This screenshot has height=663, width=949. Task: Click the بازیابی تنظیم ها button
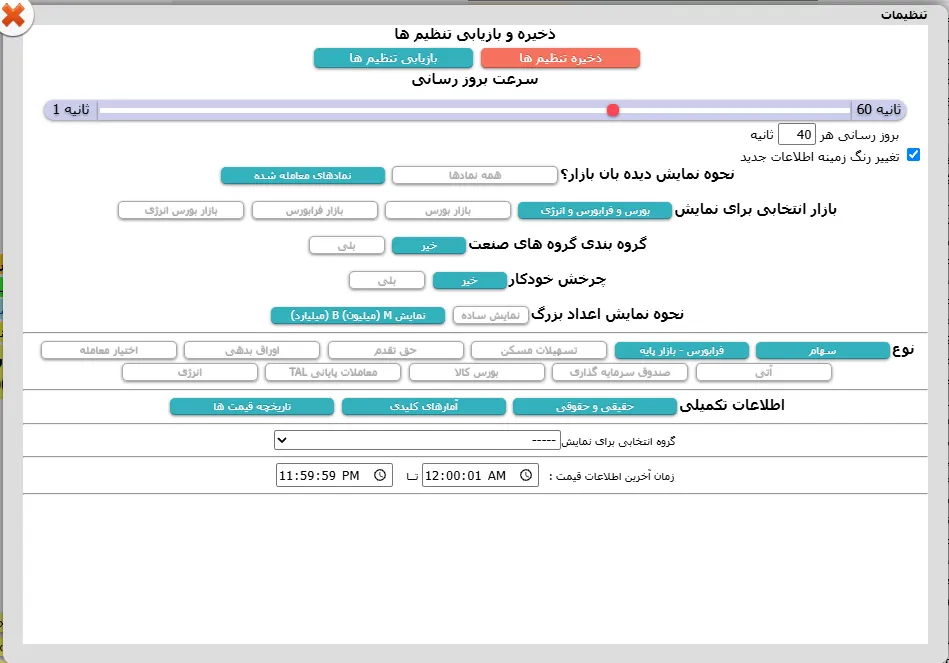[x=393, y=58]
